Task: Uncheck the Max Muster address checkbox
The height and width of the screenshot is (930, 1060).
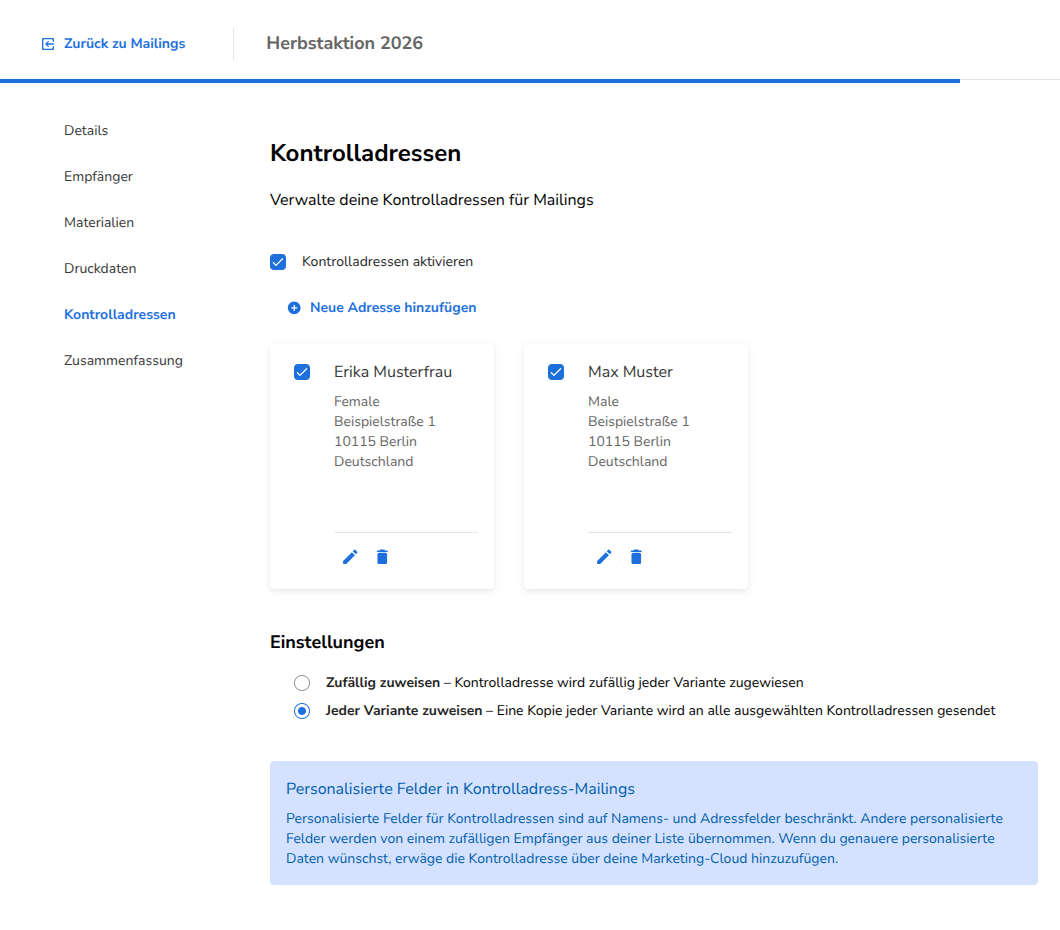Action: point(556,372)
